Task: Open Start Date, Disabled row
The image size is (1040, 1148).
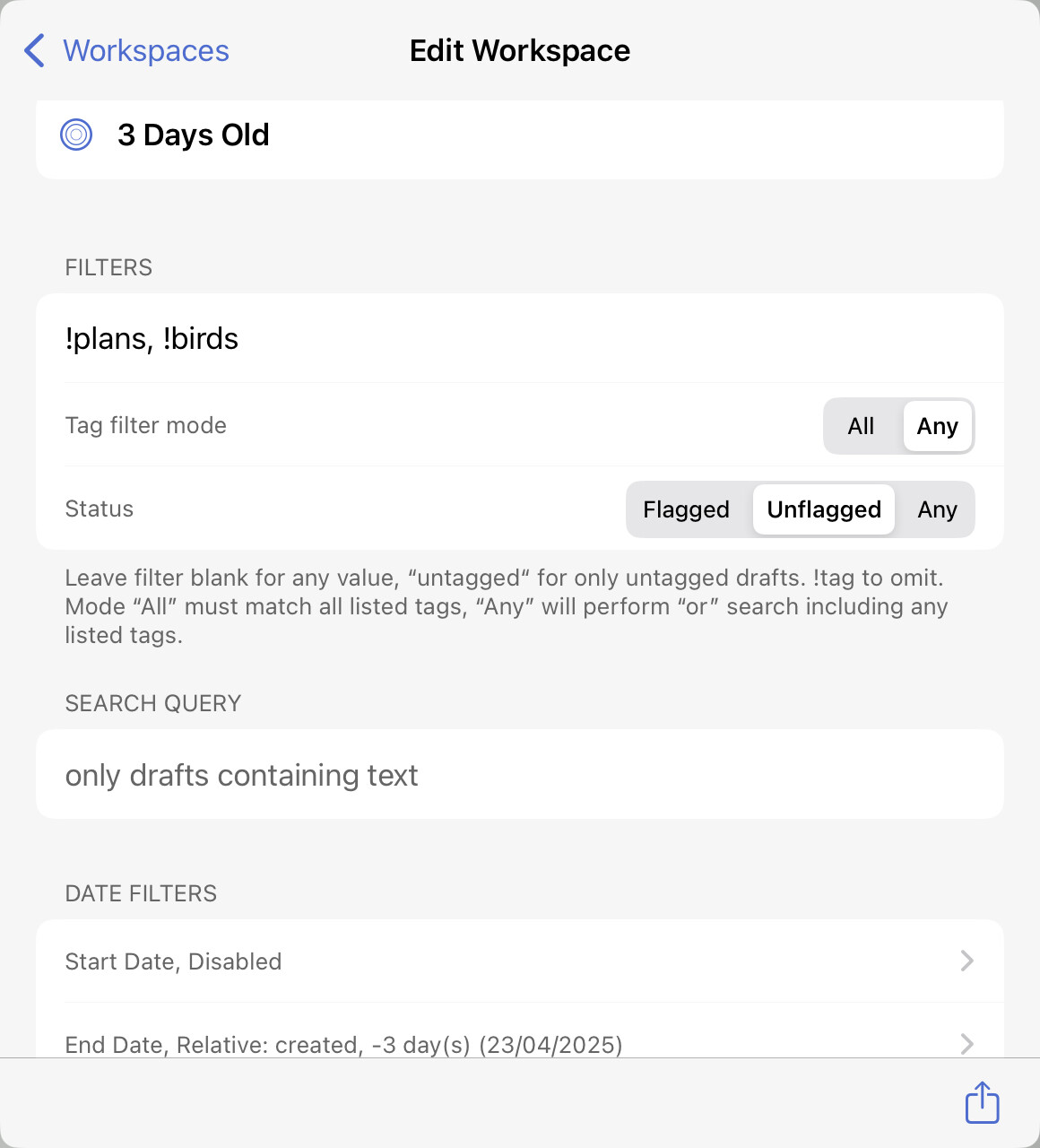Action: [x=520, y=961]
